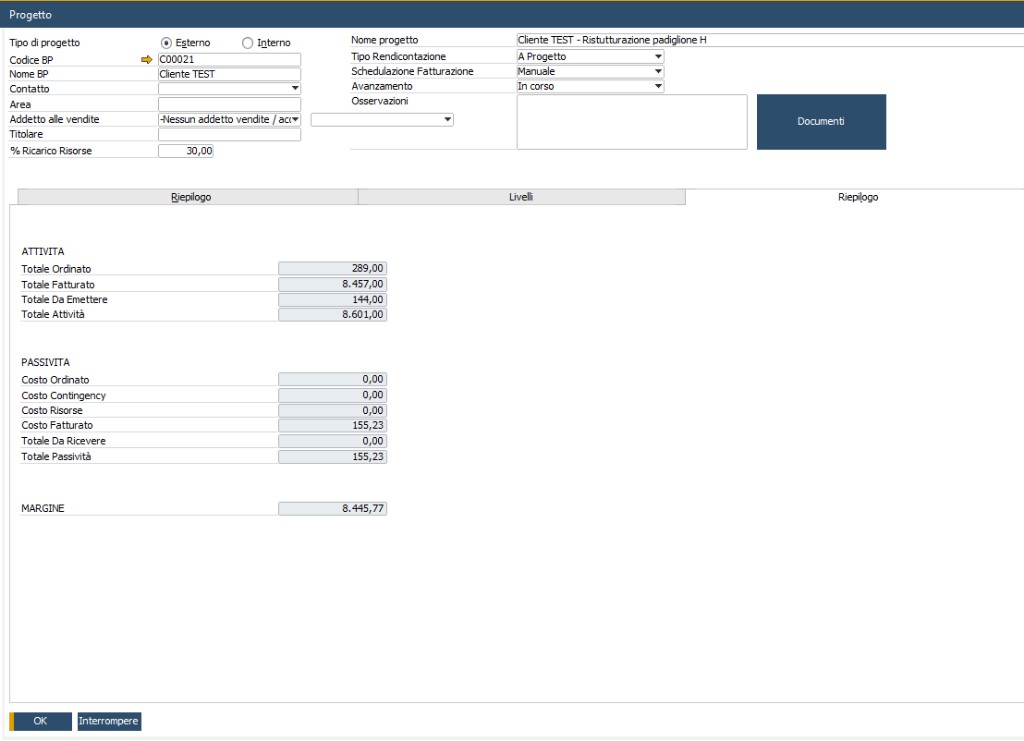
Task: Select the Esterno project type radio button
Action: pos(166,43)
